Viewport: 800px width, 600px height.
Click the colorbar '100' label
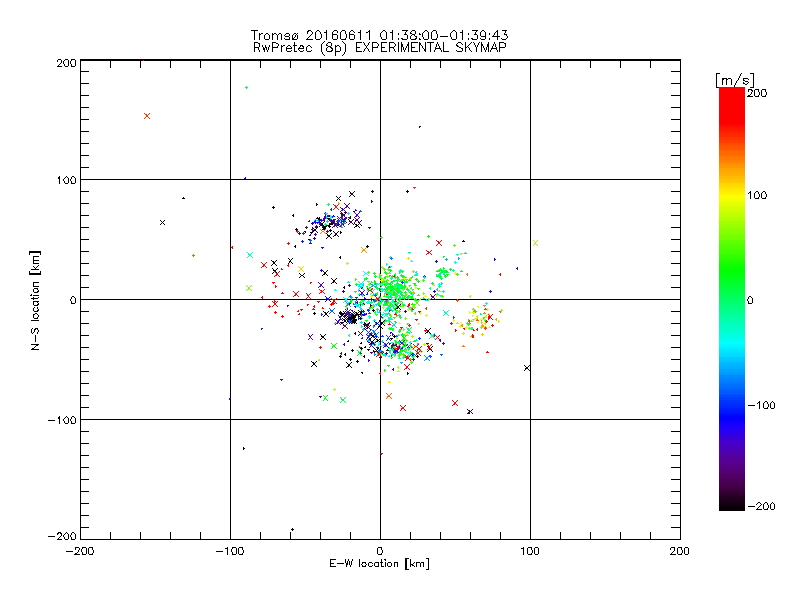[757, 195]
